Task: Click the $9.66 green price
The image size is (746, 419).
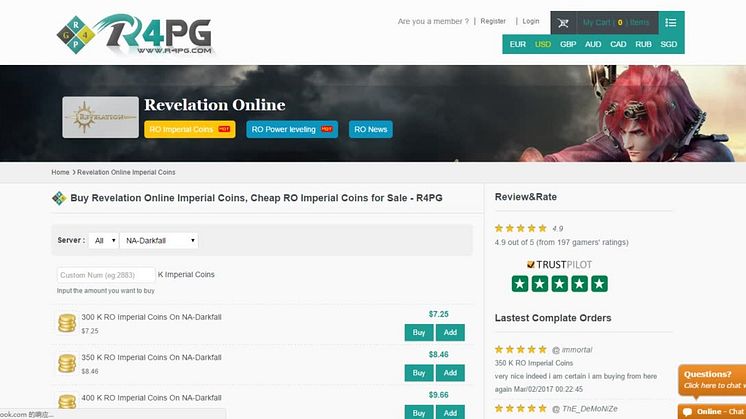Action: pyautogui.click(x=439, y=395)
